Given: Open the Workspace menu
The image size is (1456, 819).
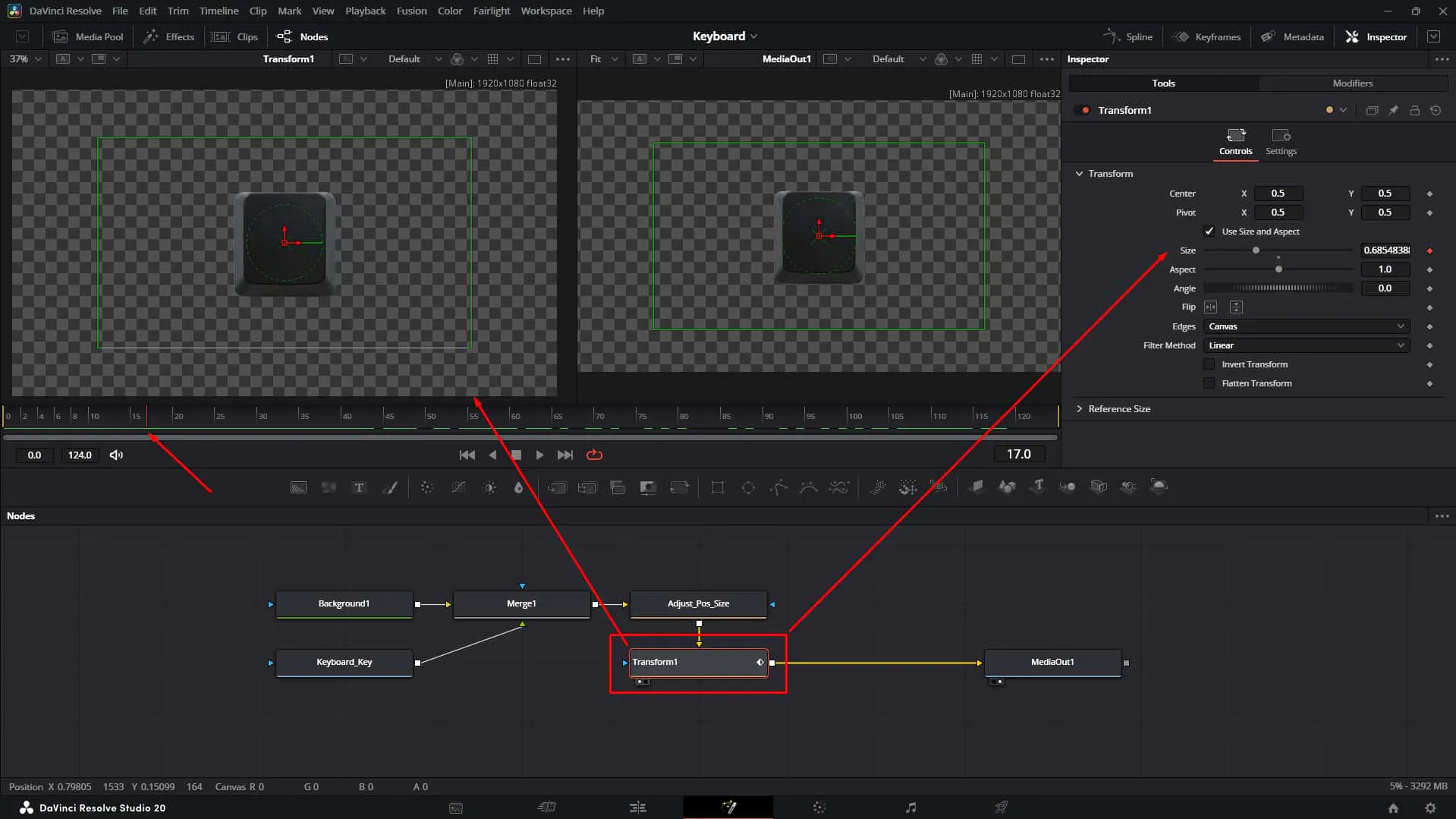Looking at the screenshot, I should 546,11.
